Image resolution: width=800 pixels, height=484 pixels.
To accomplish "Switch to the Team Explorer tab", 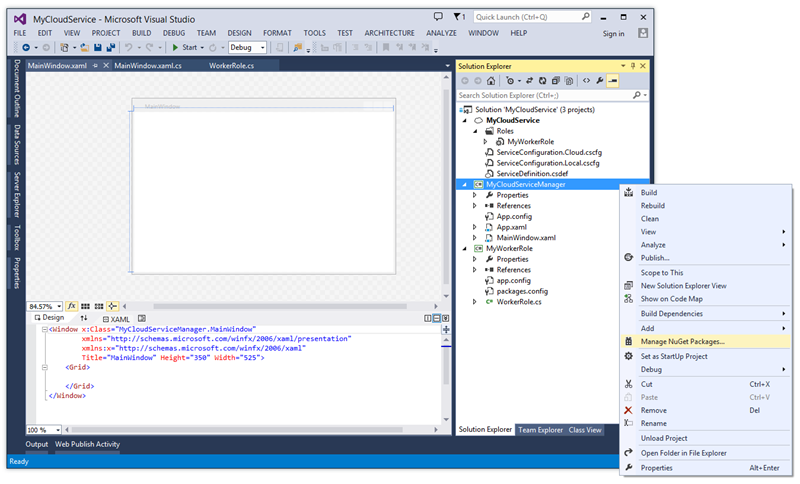I will pyautogui.click(x=540, y=430).
